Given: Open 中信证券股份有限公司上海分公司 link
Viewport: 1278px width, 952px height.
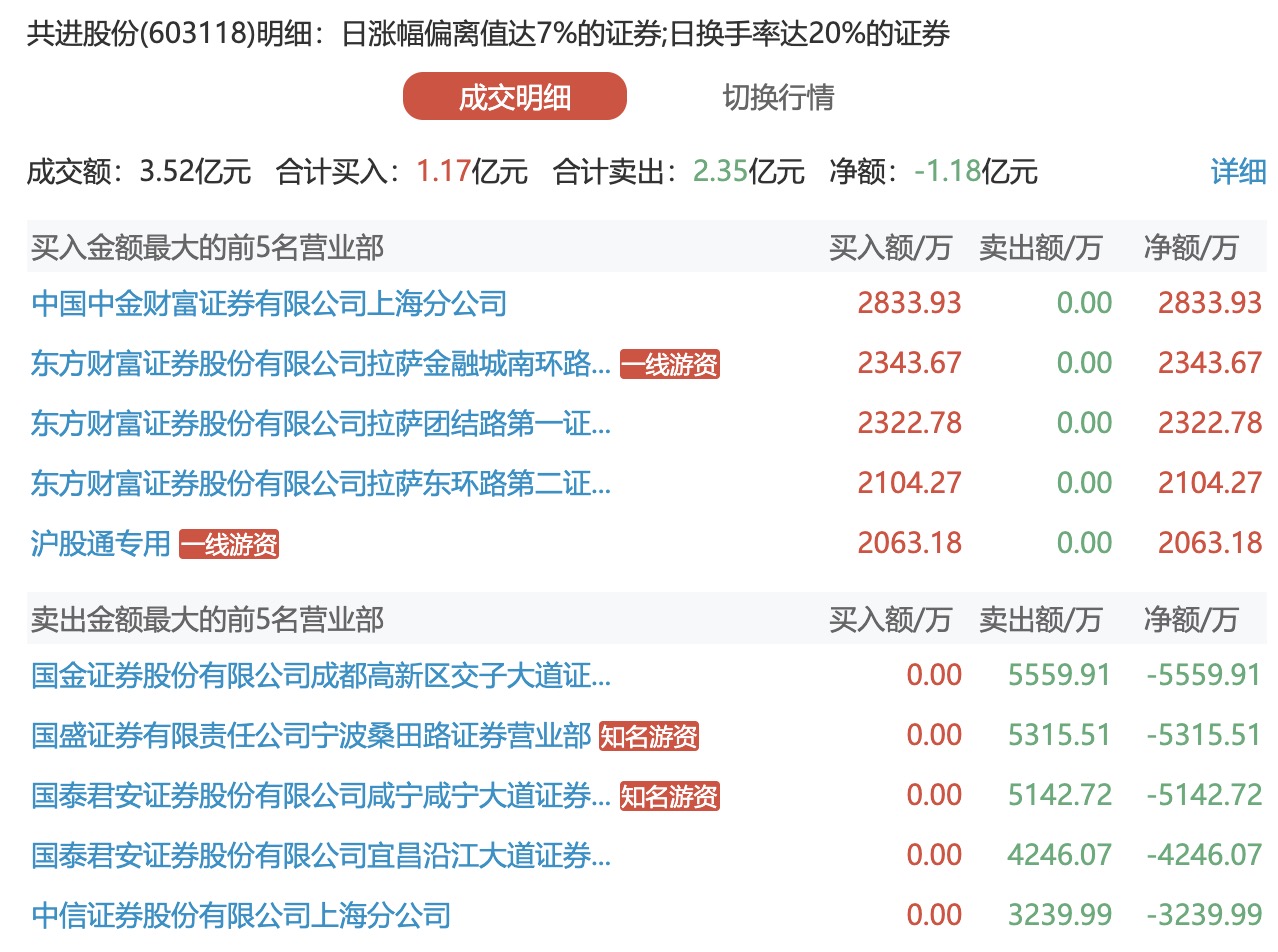Looking at the screenshot, I should tap(241, 915).
